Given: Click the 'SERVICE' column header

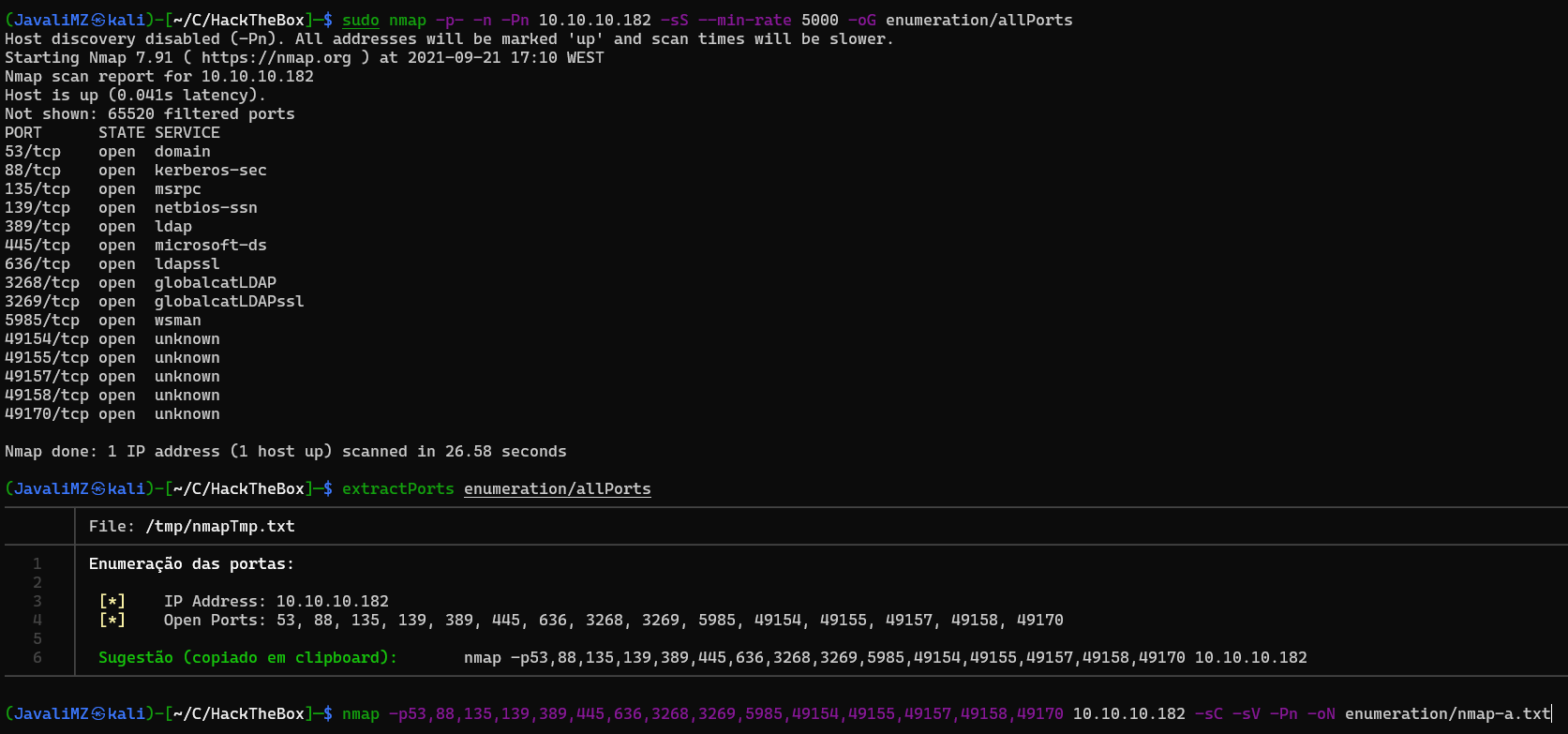Looking at the screenshot, I should click(187, 133).
